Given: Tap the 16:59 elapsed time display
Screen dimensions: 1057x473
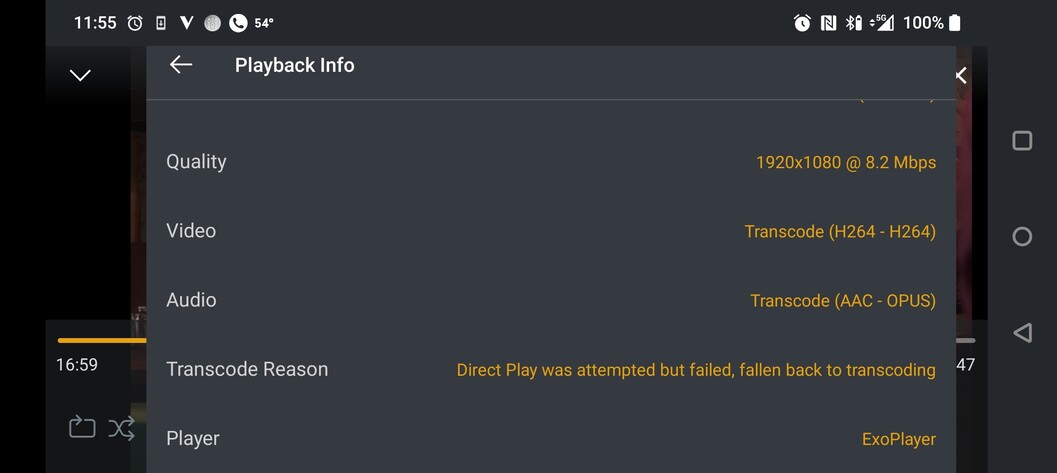Looking at the screenshot, I should [x=77, y=365].
